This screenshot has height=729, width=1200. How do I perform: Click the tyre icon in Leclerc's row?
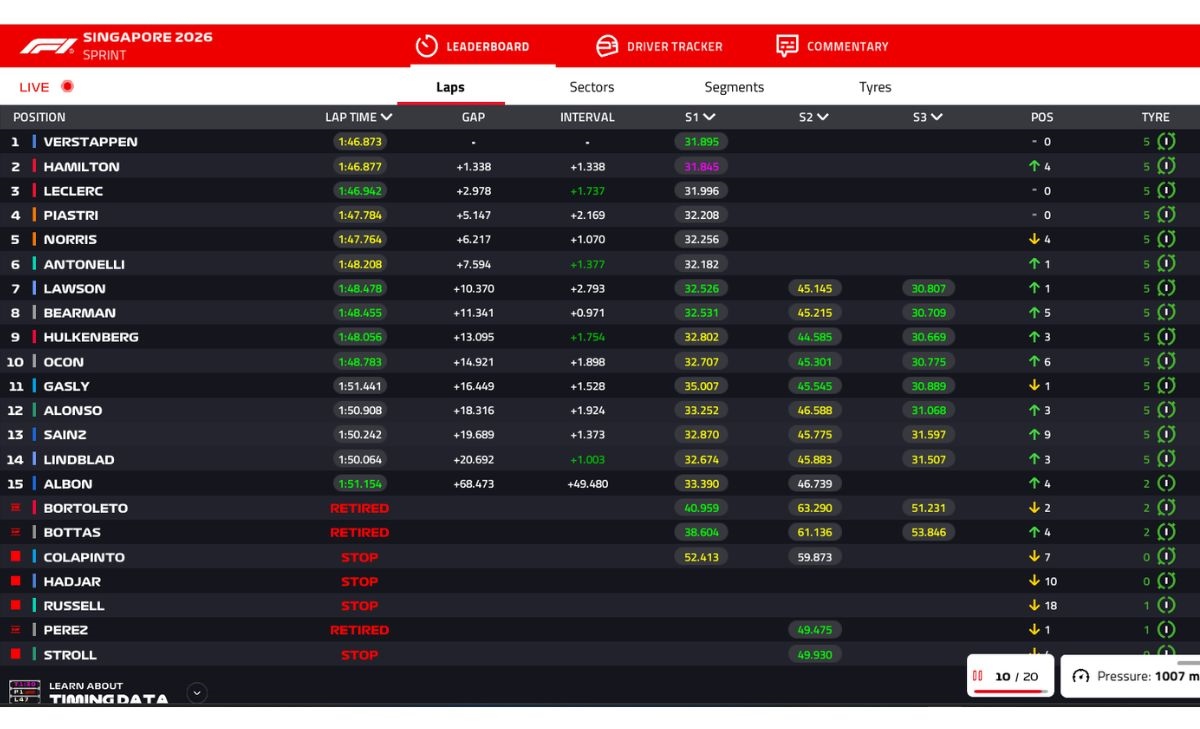click(1166, 191)
